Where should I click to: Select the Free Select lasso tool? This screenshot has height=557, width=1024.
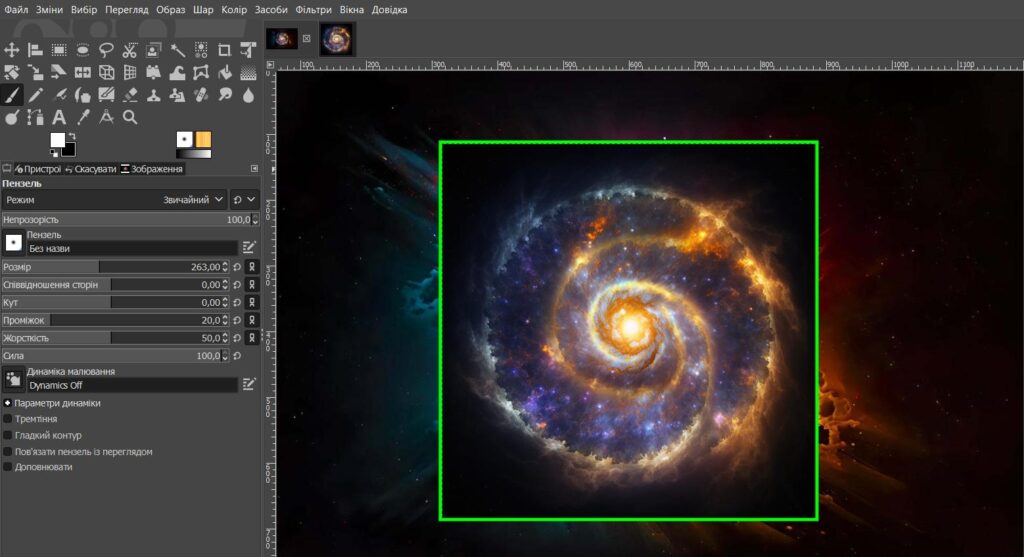coord(106,50)
